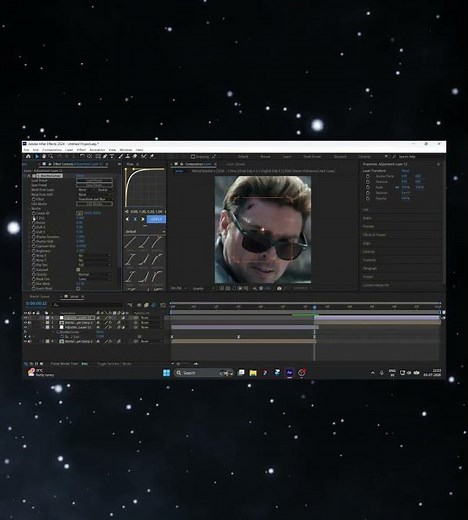Click the current time indicator playhead marker
The height and width of the screenshot is (520, 468).
pos(314,307)
